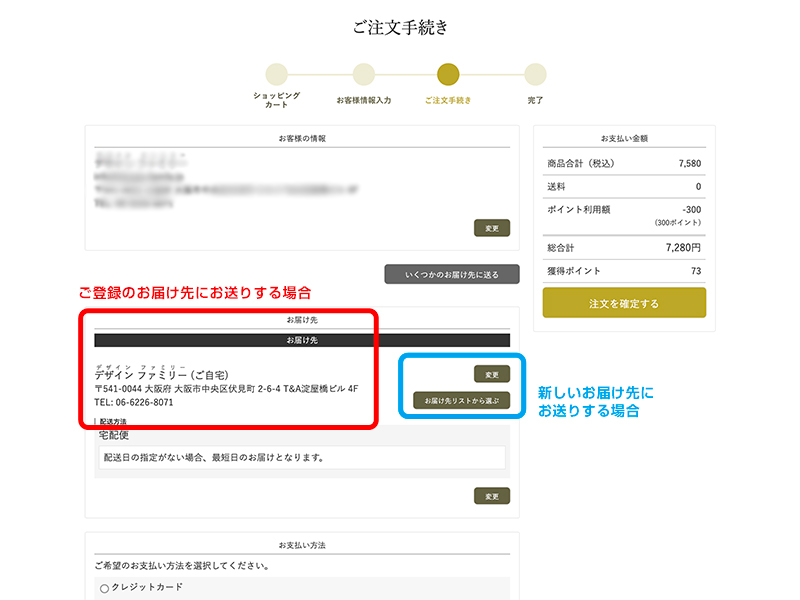800x600 pixels.
Task: Click the 完了 step circle
Action: pyautogui.click(x=535, y=74)
